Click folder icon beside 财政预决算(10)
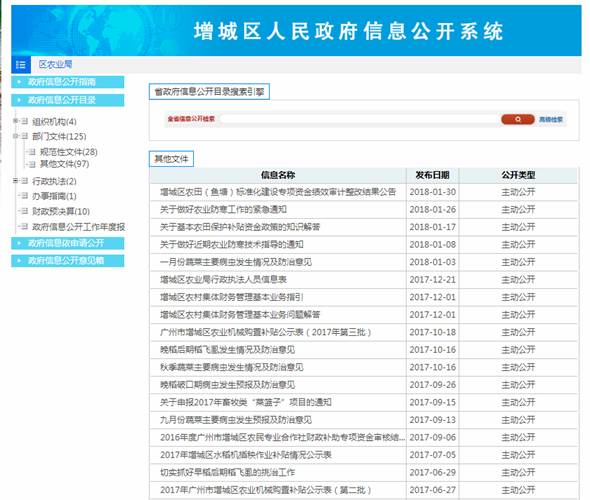Viewport: 590px width, 500px height. point(25,211)
